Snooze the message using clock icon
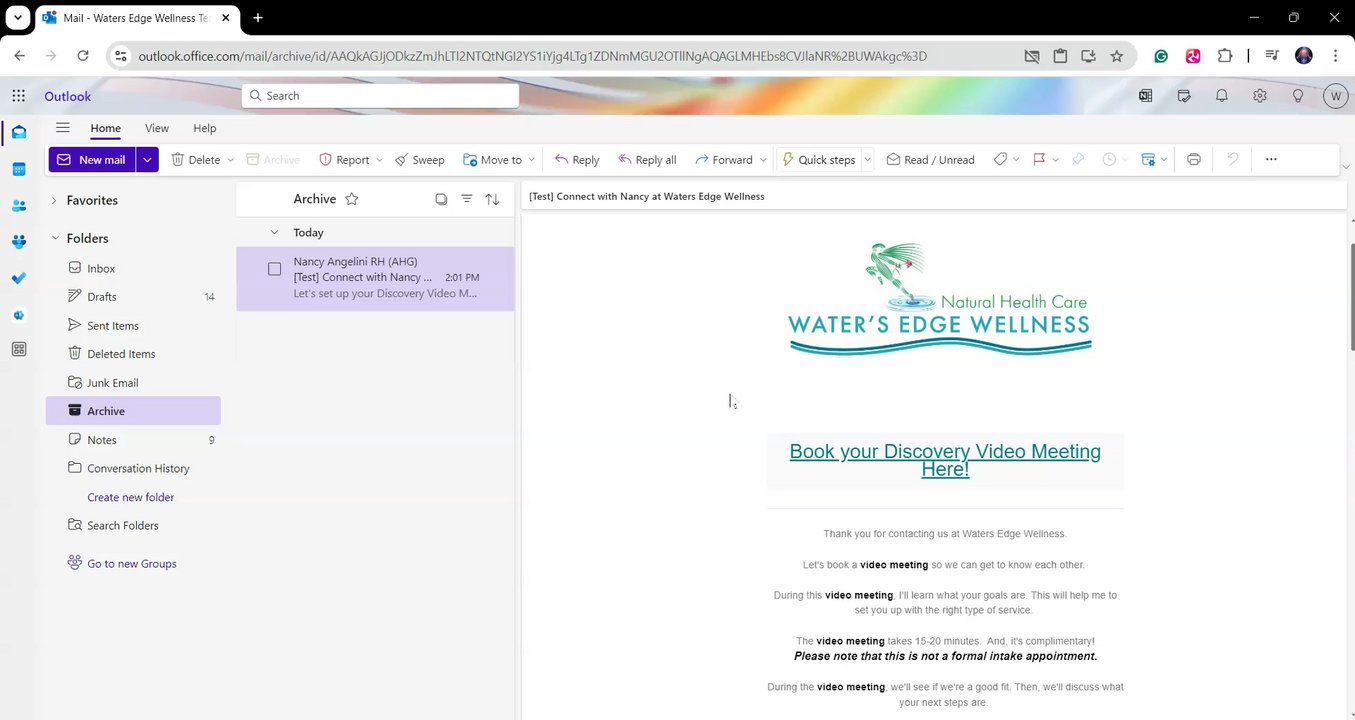The width and height of the screenshot is (1355, 720). pyautogui.click(x=1109, y=159)
